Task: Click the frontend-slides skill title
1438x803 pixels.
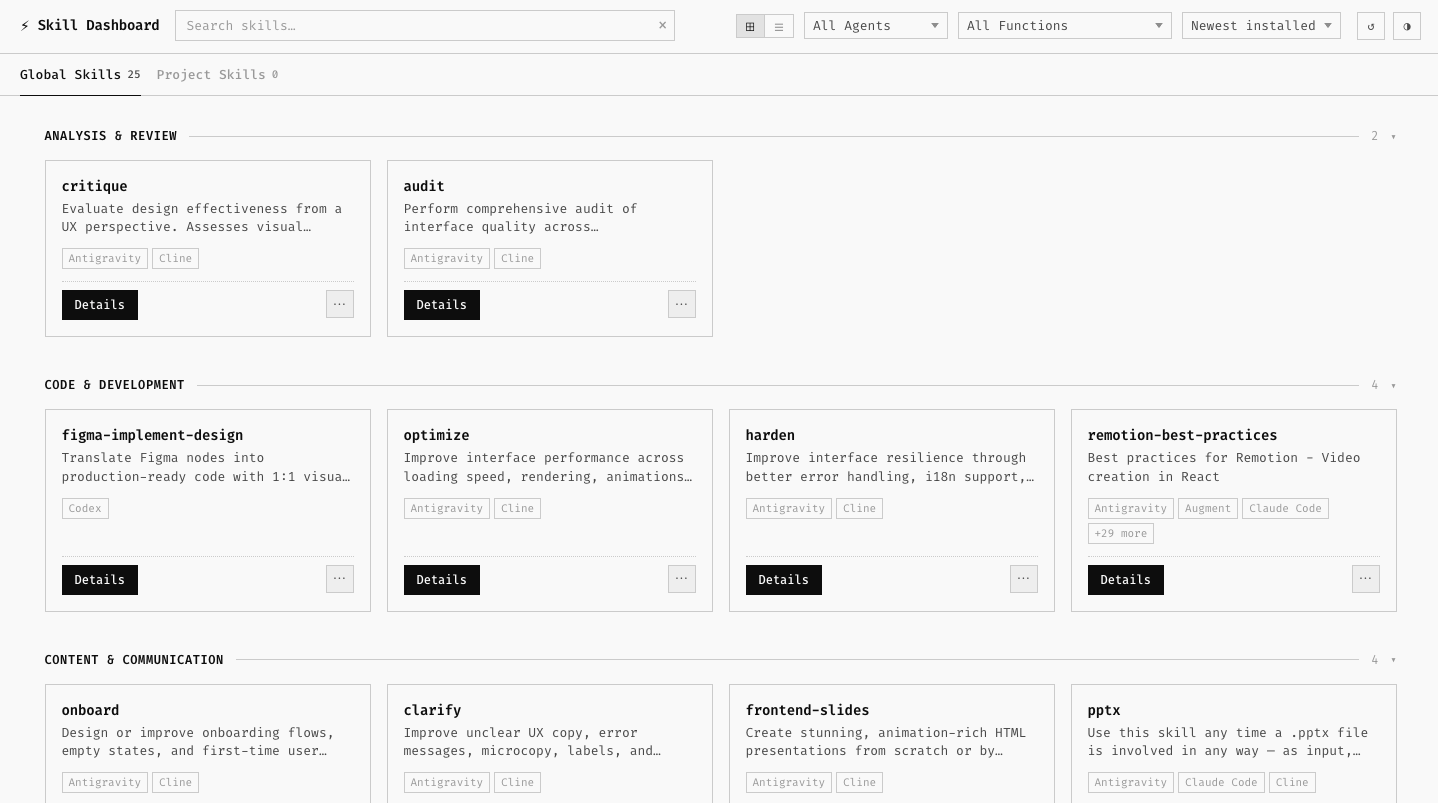Action: pos(808,711)
